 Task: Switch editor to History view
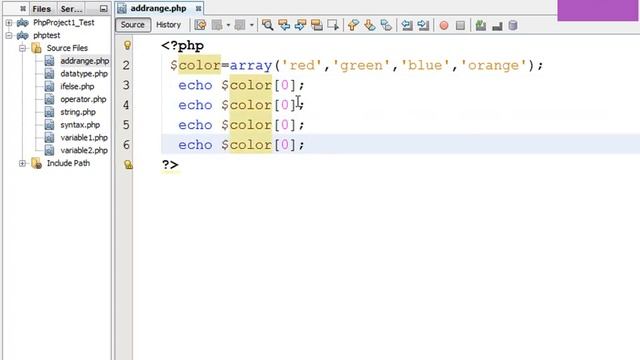click(x=169, y=25)
